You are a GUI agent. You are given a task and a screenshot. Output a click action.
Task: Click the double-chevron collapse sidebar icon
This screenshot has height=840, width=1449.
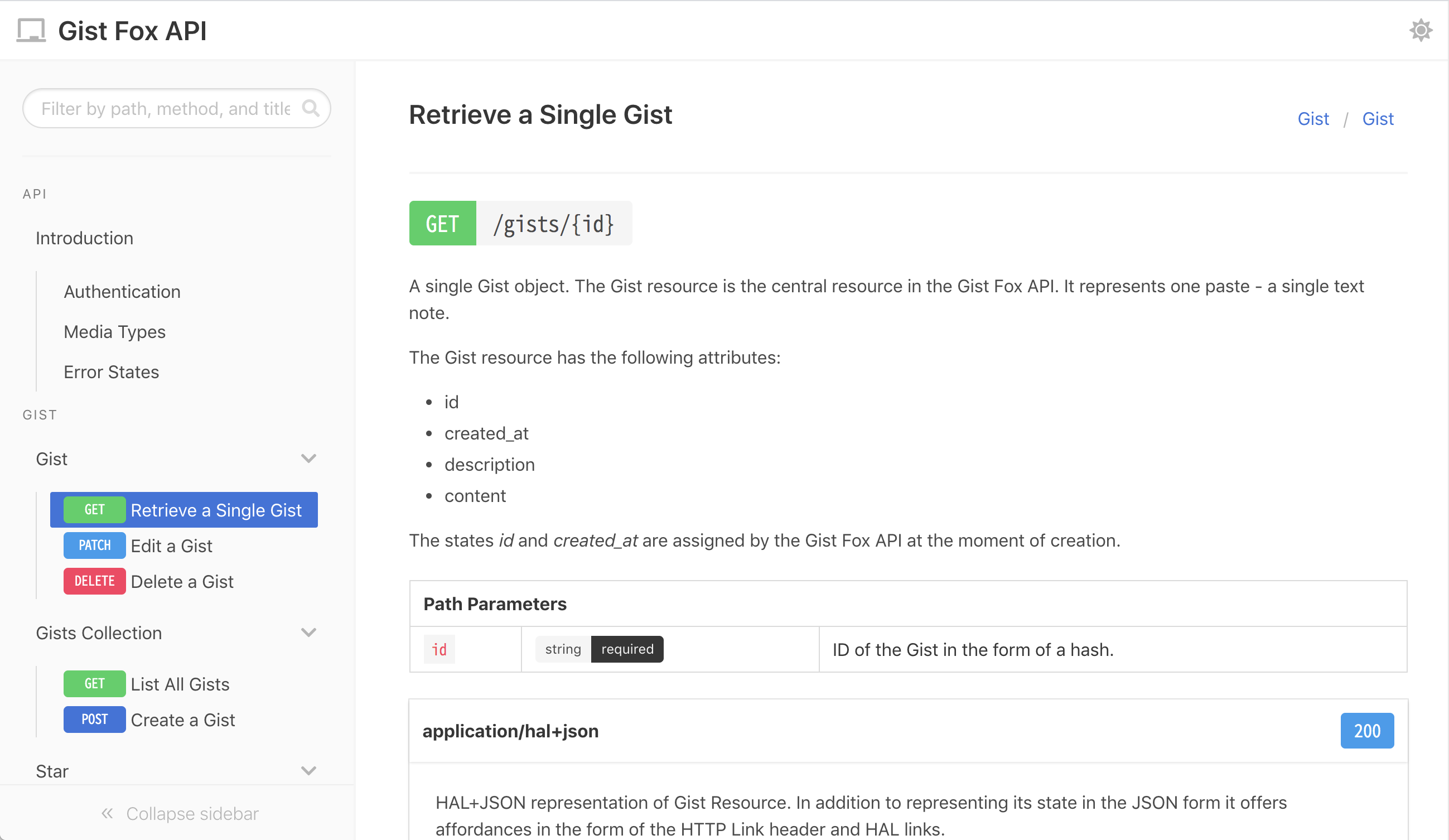tap(107, 814)
